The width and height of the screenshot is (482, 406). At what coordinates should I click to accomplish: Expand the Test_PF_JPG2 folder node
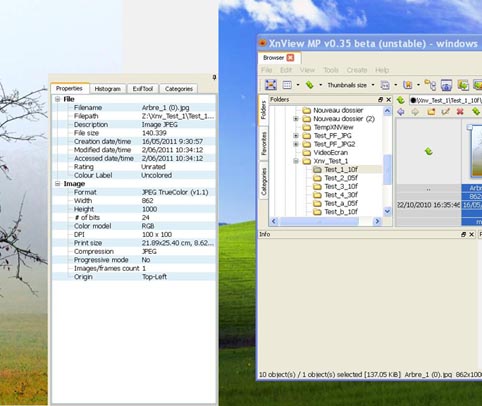[x=296, y=144]
